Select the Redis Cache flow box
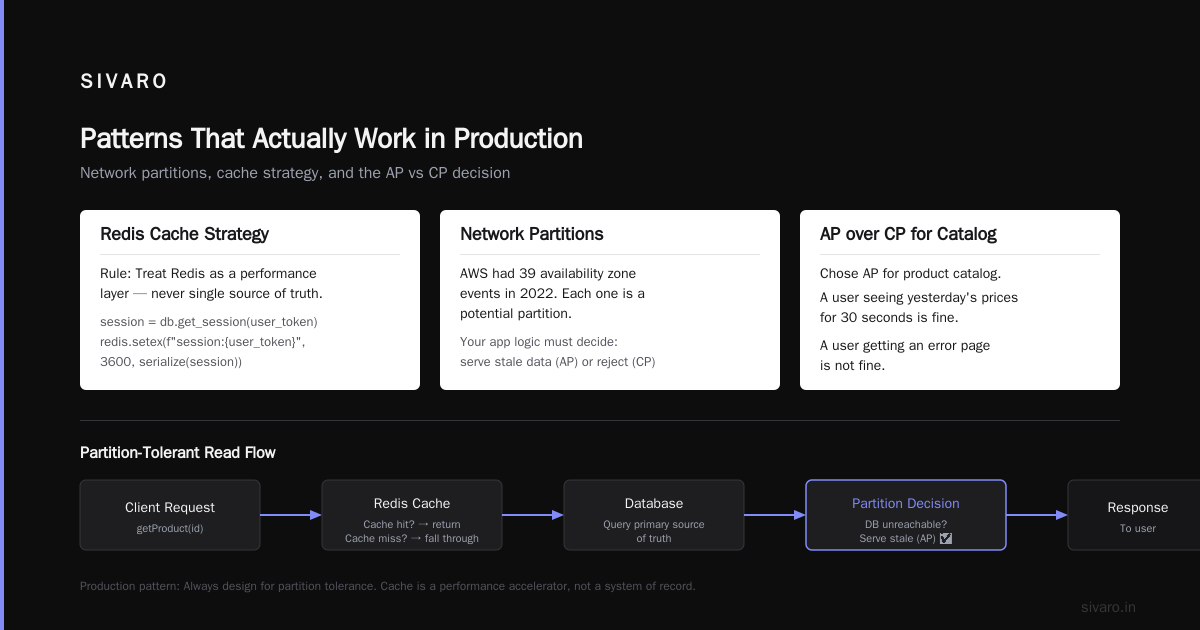This screenshot has width=1200, height=630. pyautogui.click(x=412, y=515)
